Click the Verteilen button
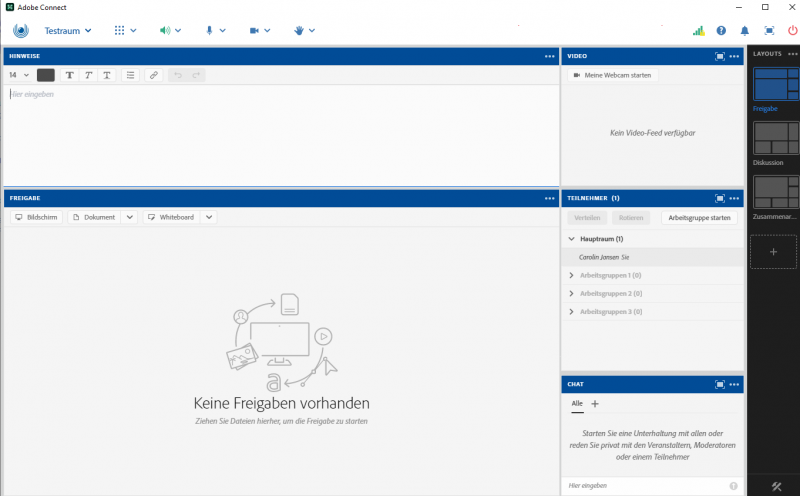The image size is (800, 496). [x=587, y=217]
